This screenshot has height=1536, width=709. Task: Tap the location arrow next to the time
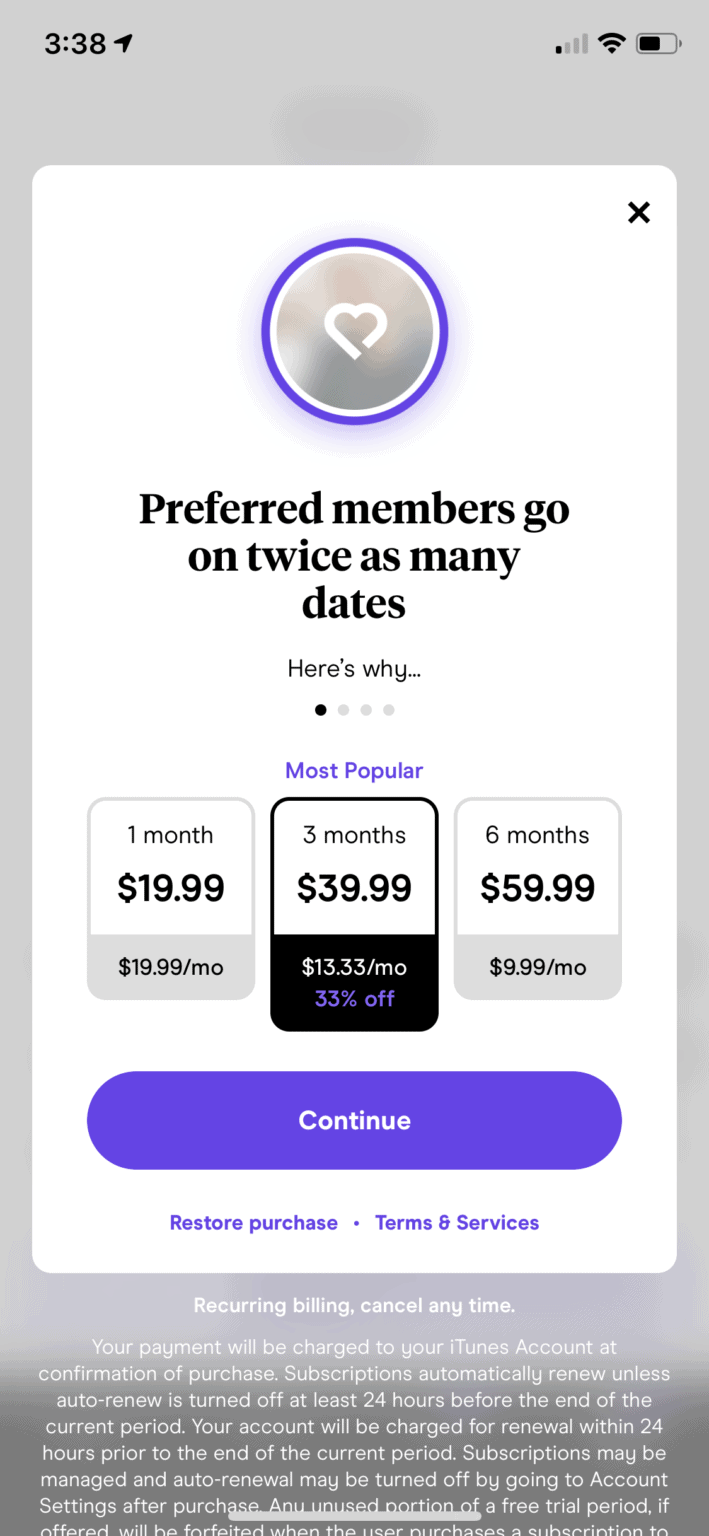coord(122,42)
